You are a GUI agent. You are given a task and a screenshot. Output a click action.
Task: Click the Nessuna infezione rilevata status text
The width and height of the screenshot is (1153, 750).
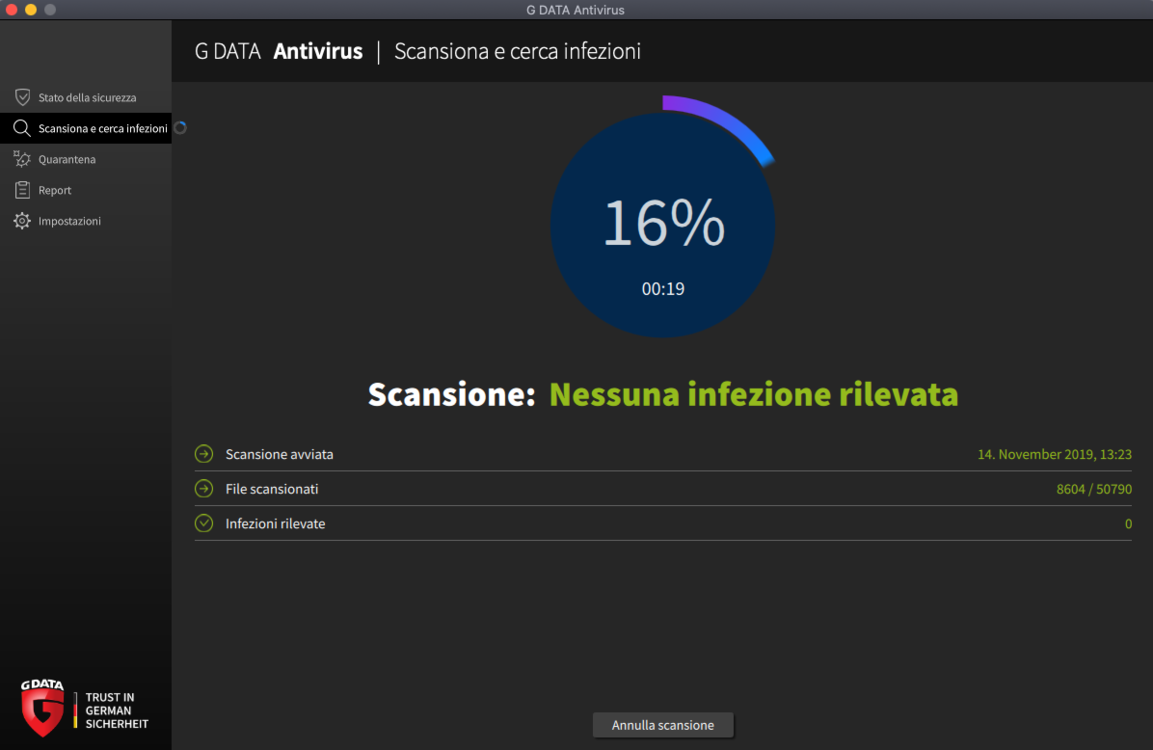pyautogui.click(x=754, y=394)
